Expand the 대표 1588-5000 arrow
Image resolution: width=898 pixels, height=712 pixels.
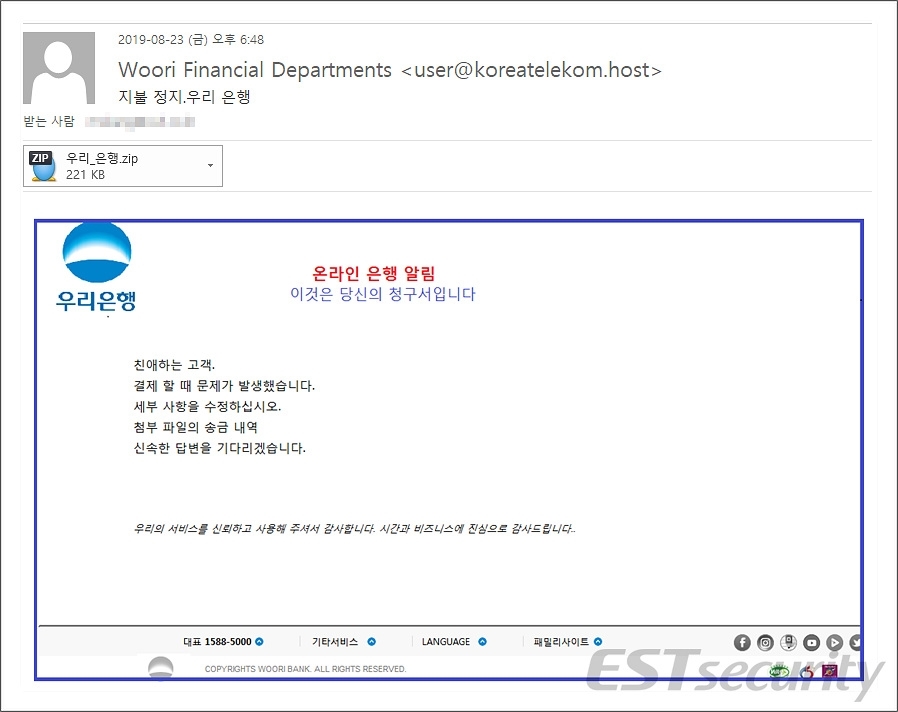coord(259,642)
